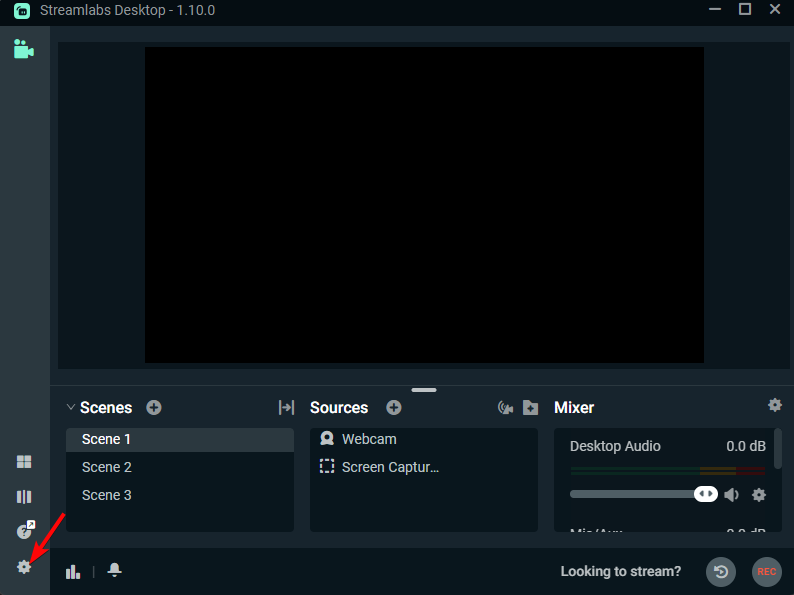Screen dimensions: 794x595
Task: Select the Webcam source
Action: point(424,439)
